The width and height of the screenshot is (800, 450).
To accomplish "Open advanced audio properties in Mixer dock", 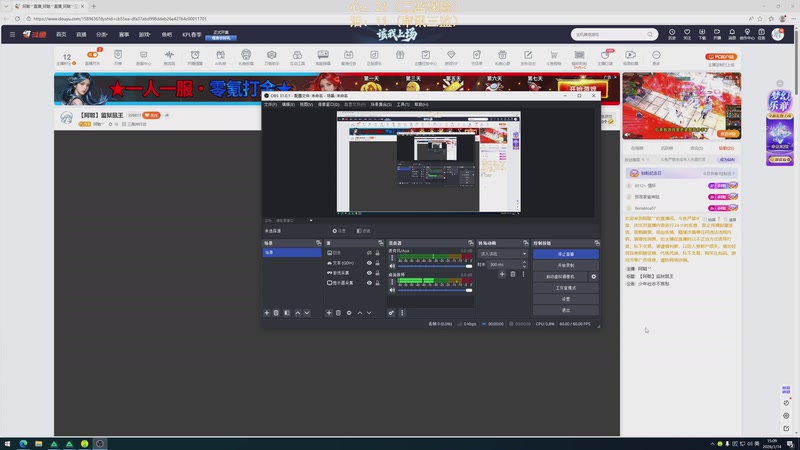I will point(391,313).
